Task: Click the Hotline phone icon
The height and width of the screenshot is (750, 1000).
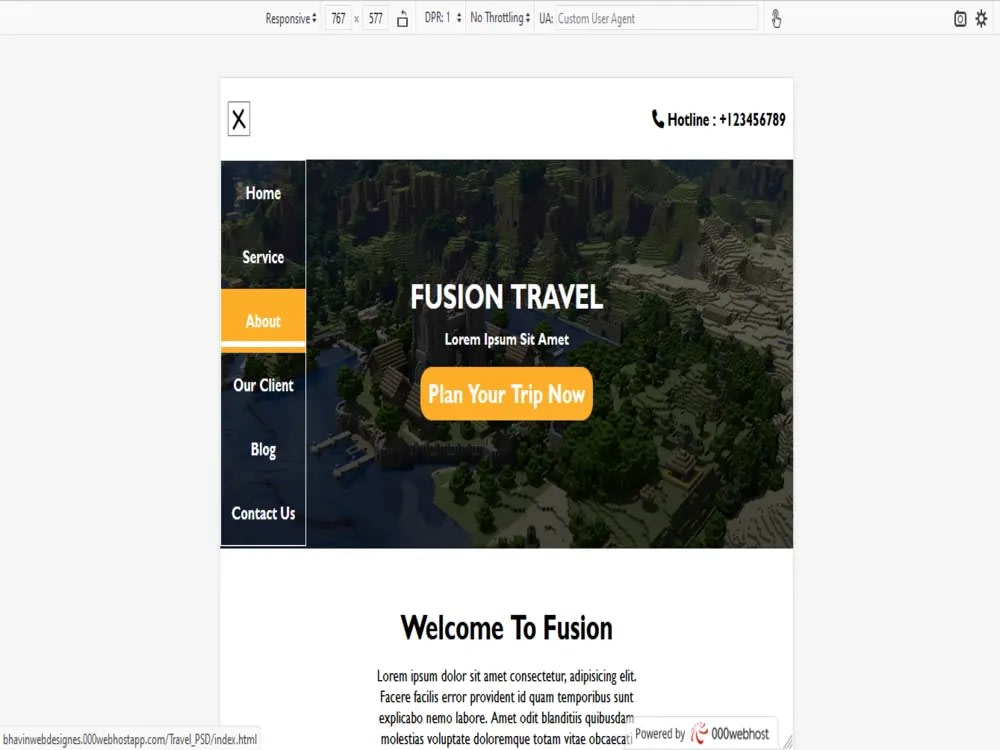Action: click(x=658, y=119)
